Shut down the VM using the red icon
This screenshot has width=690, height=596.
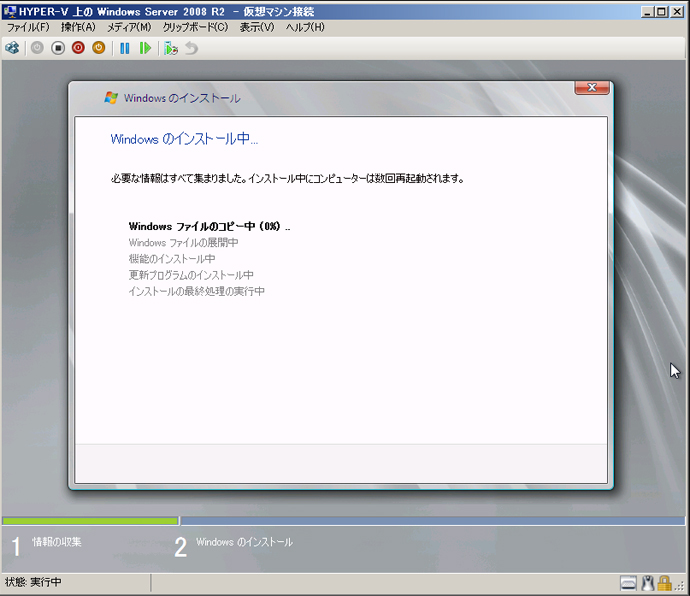(78, 48)
